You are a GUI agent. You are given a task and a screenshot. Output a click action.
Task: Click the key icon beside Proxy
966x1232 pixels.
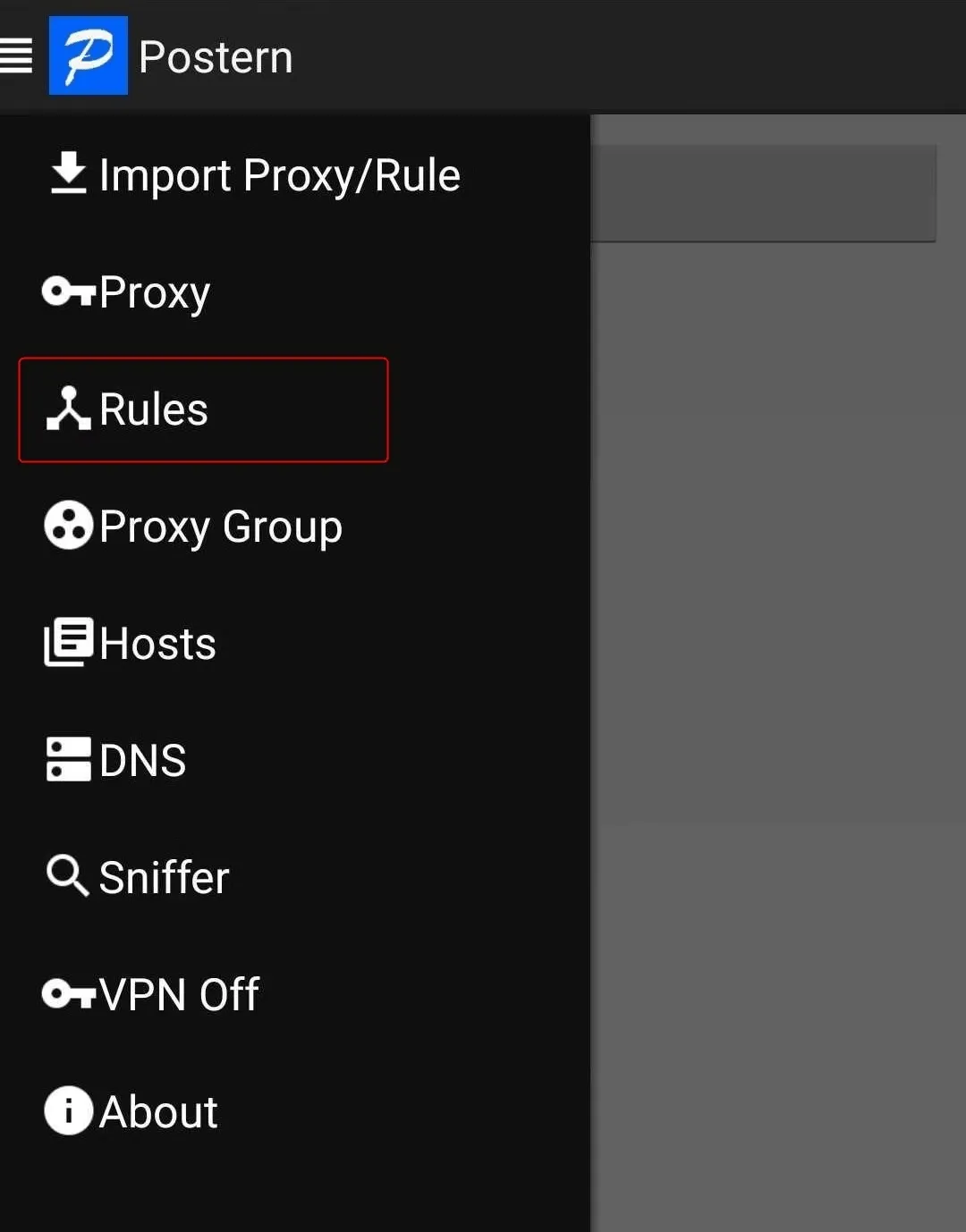pyautogui.click(x=68, y=291)
